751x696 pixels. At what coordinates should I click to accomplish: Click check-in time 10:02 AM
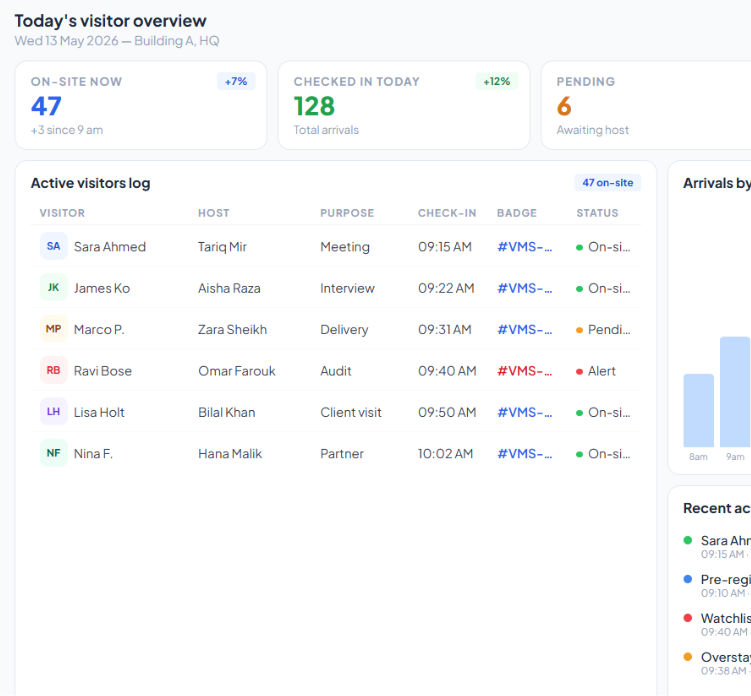pyautogui.click(x=445, y=454)
